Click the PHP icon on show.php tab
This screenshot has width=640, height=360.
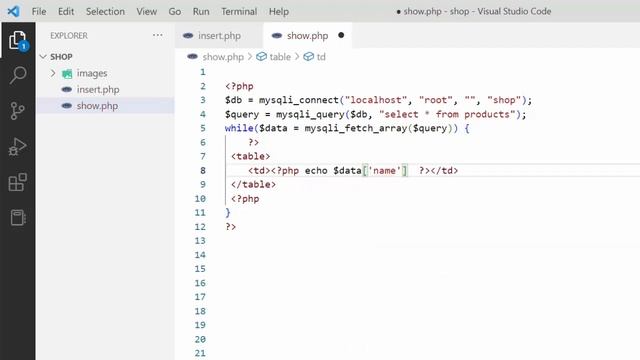pos(277,36)
